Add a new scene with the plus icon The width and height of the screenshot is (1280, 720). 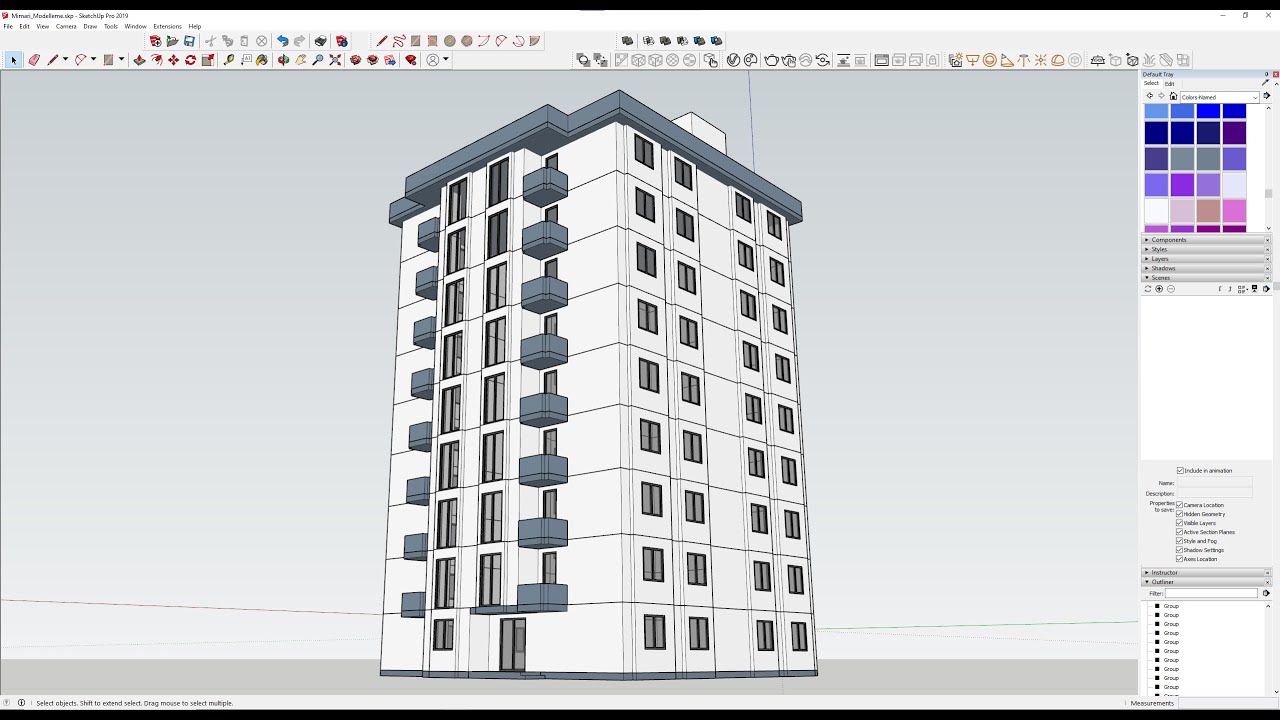click(1159, 289)
